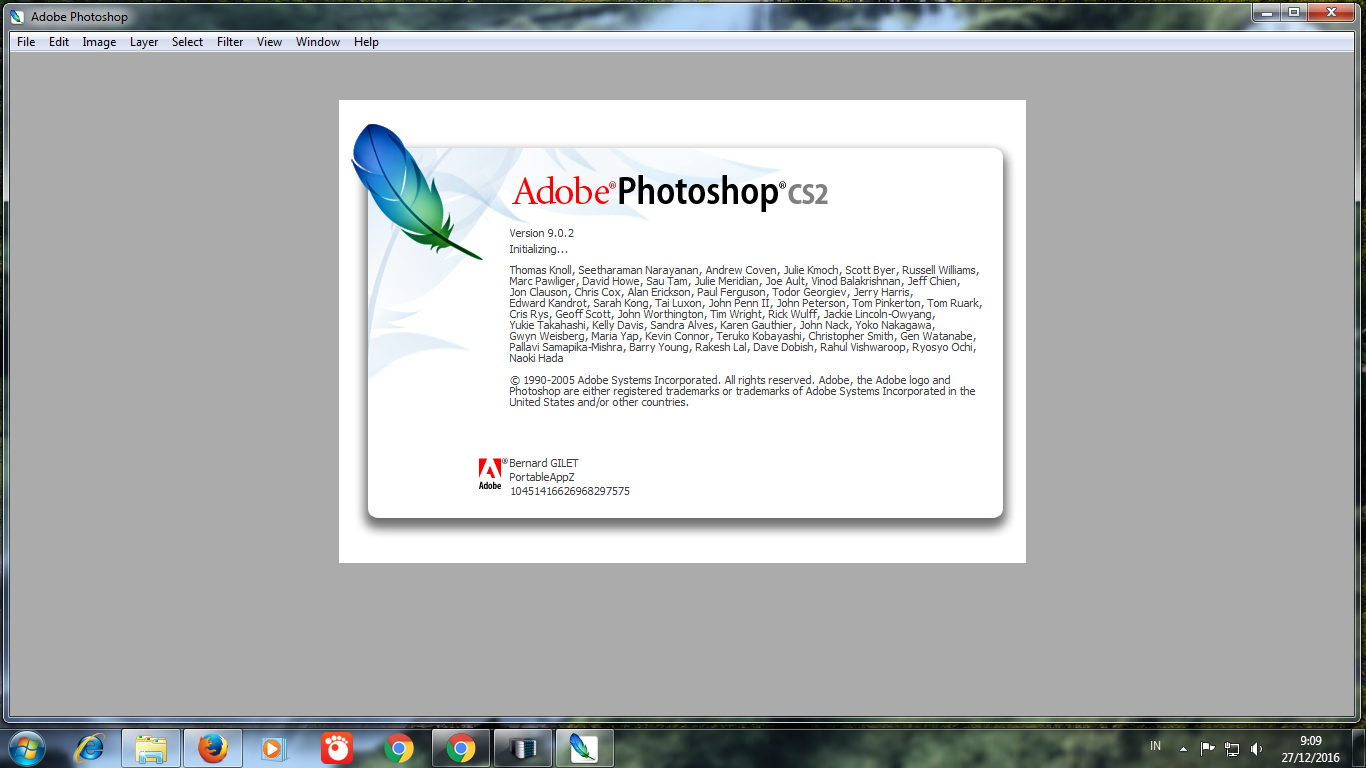Viewport: 1366px width, 768px height.
Task: Open the Window menu
Action: click(x=318, y=42)
